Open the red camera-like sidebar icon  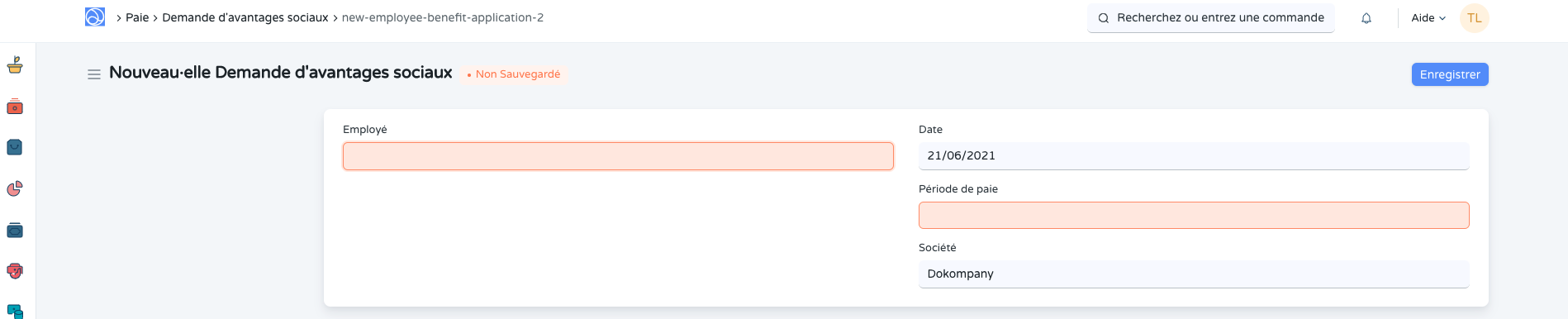click(x=15, y=107)
